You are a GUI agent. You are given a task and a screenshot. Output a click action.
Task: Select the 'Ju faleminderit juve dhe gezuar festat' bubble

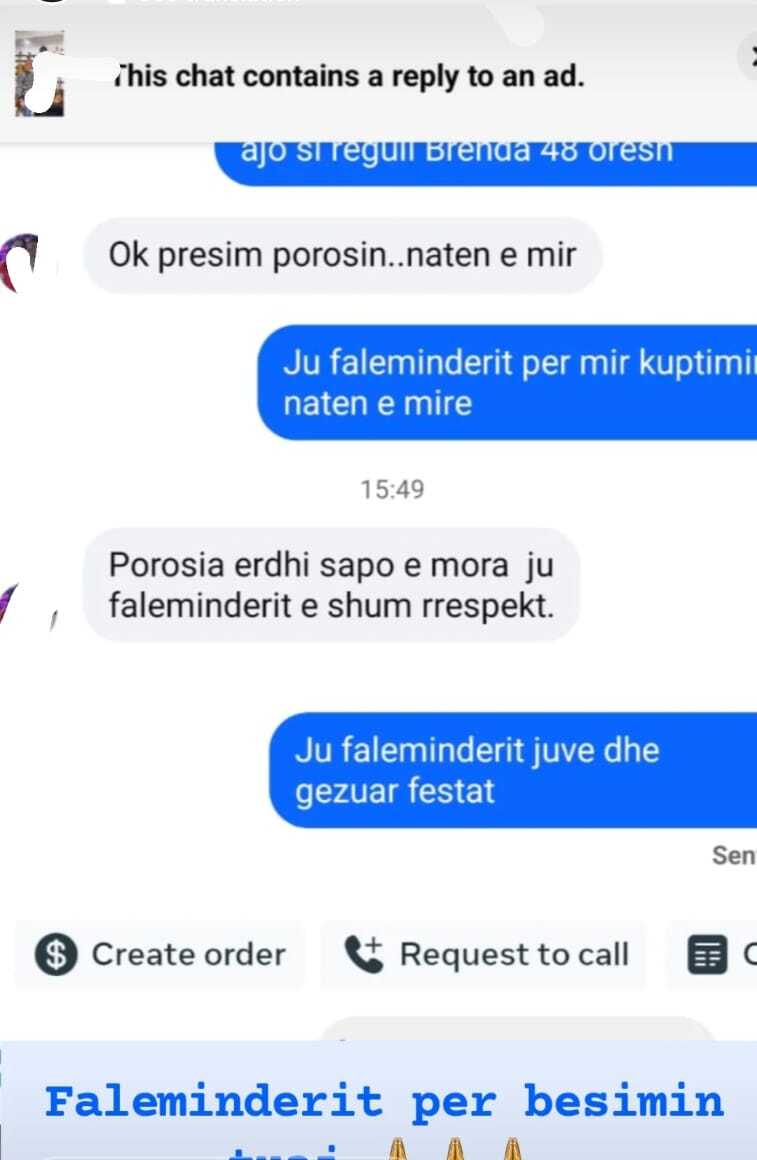click(514, 770)
